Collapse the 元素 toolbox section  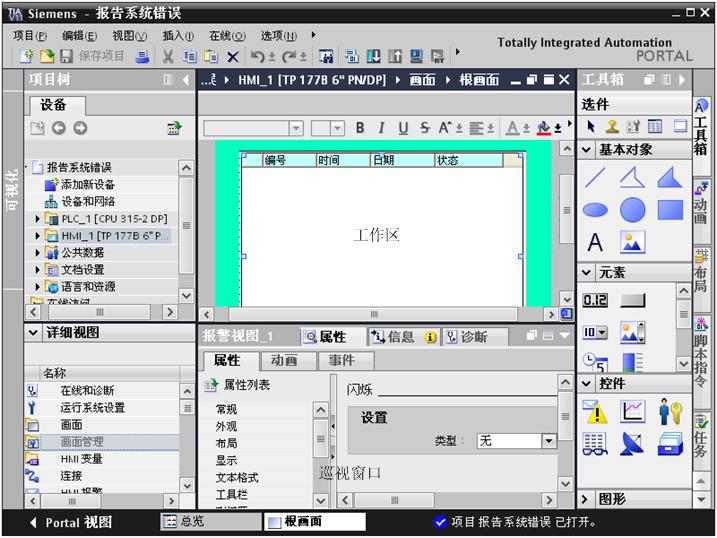pos(586,272)
